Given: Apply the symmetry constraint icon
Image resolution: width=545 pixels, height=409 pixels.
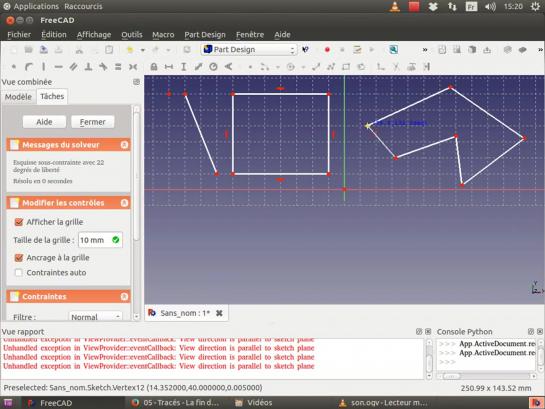Looking at the screenshot, I should [133, 67].
